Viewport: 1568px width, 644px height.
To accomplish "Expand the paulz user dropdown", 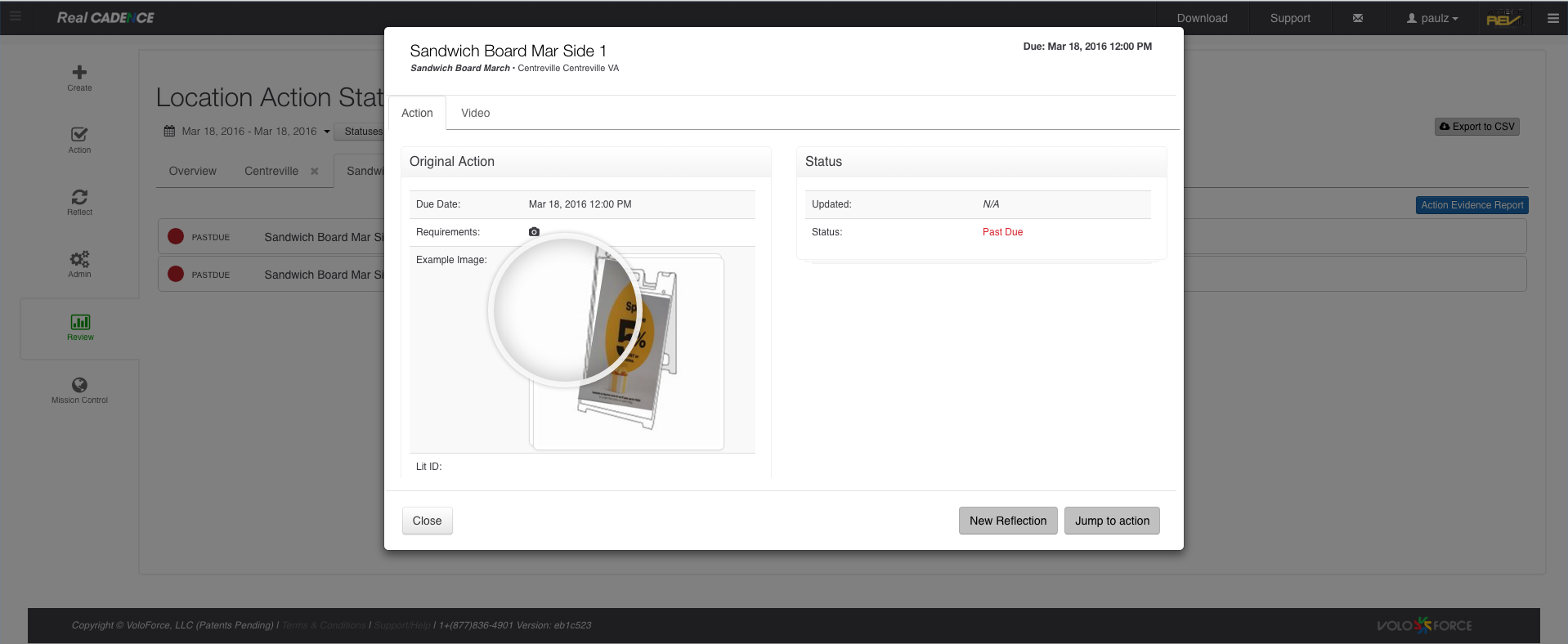I will (1432, 18).
